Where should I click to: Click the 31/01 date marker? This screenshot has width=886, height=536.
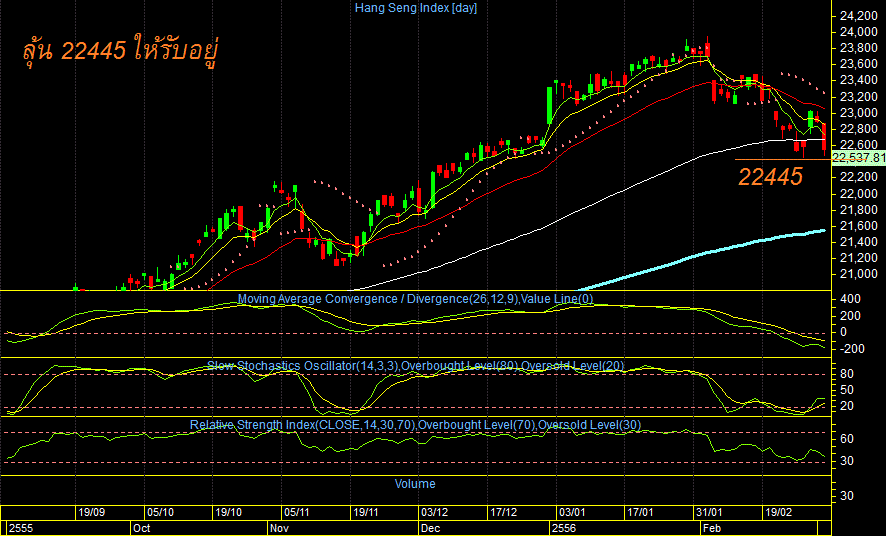click(709, 512)
